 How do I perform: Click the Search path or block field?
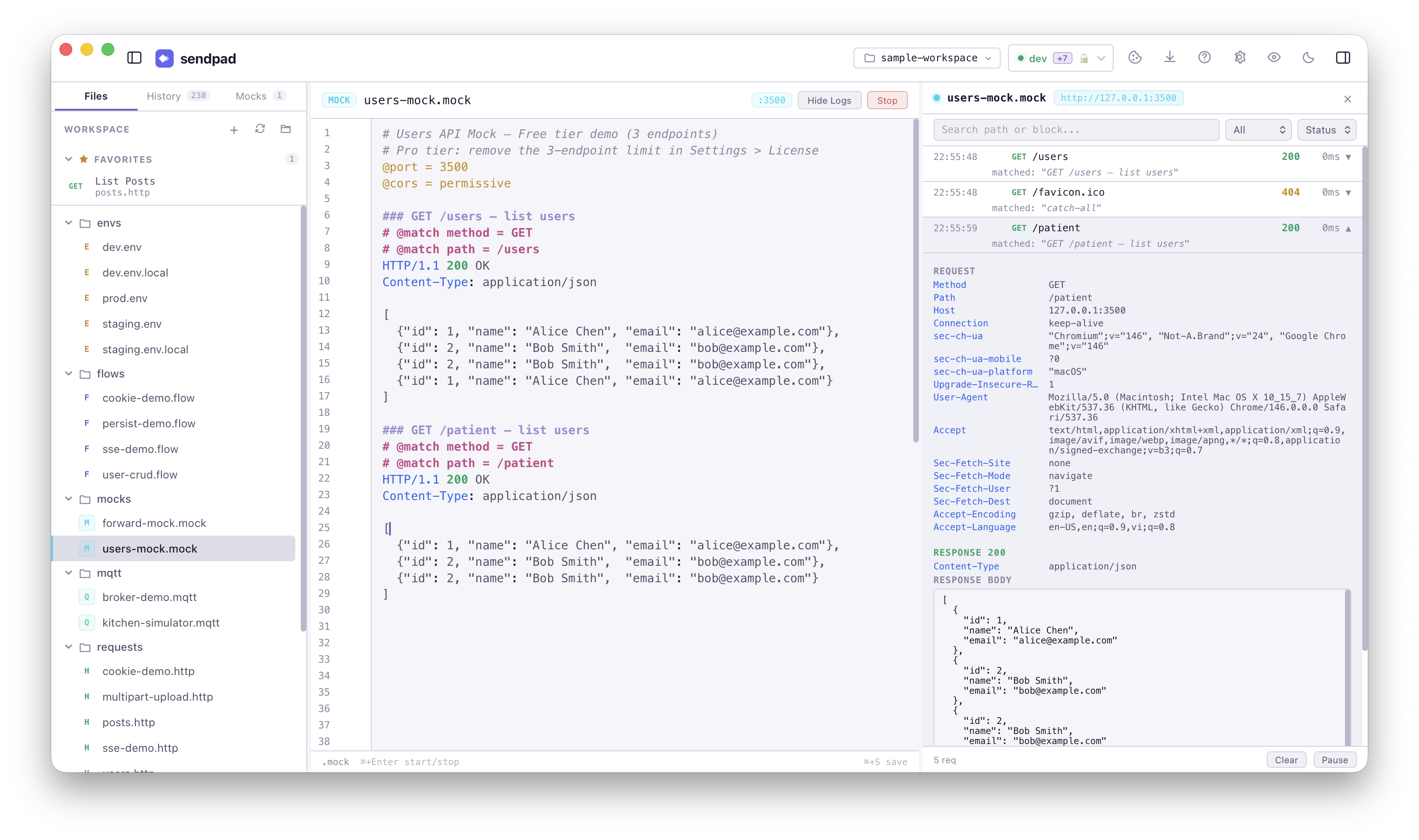(x=1075, y=130)
